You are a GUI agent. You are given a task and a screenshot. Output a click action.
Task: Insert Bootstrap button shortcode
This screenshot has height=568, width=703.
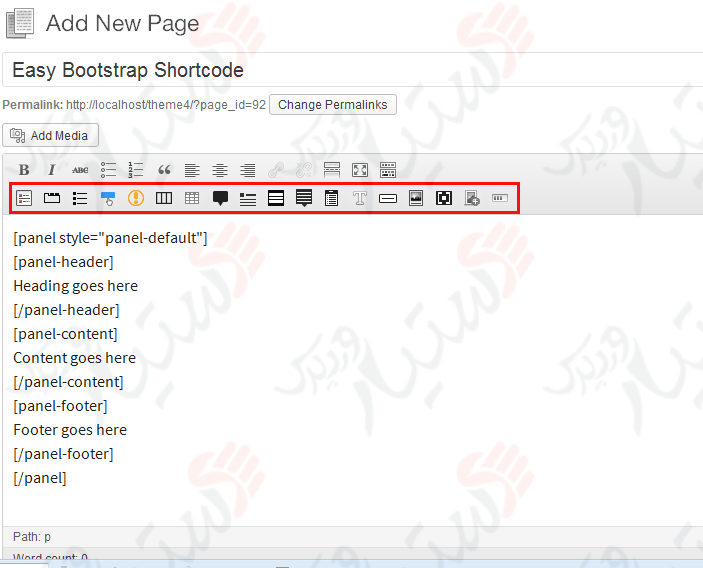108,198
